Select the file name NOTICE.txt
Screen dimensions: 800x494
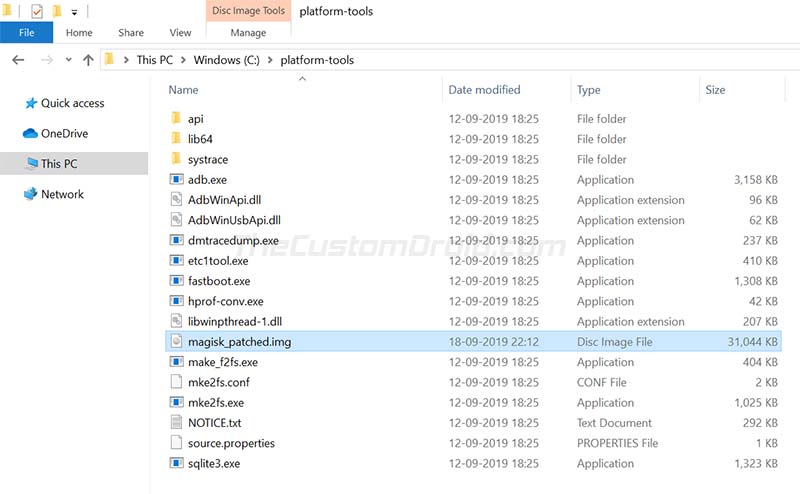coord(215,423)
